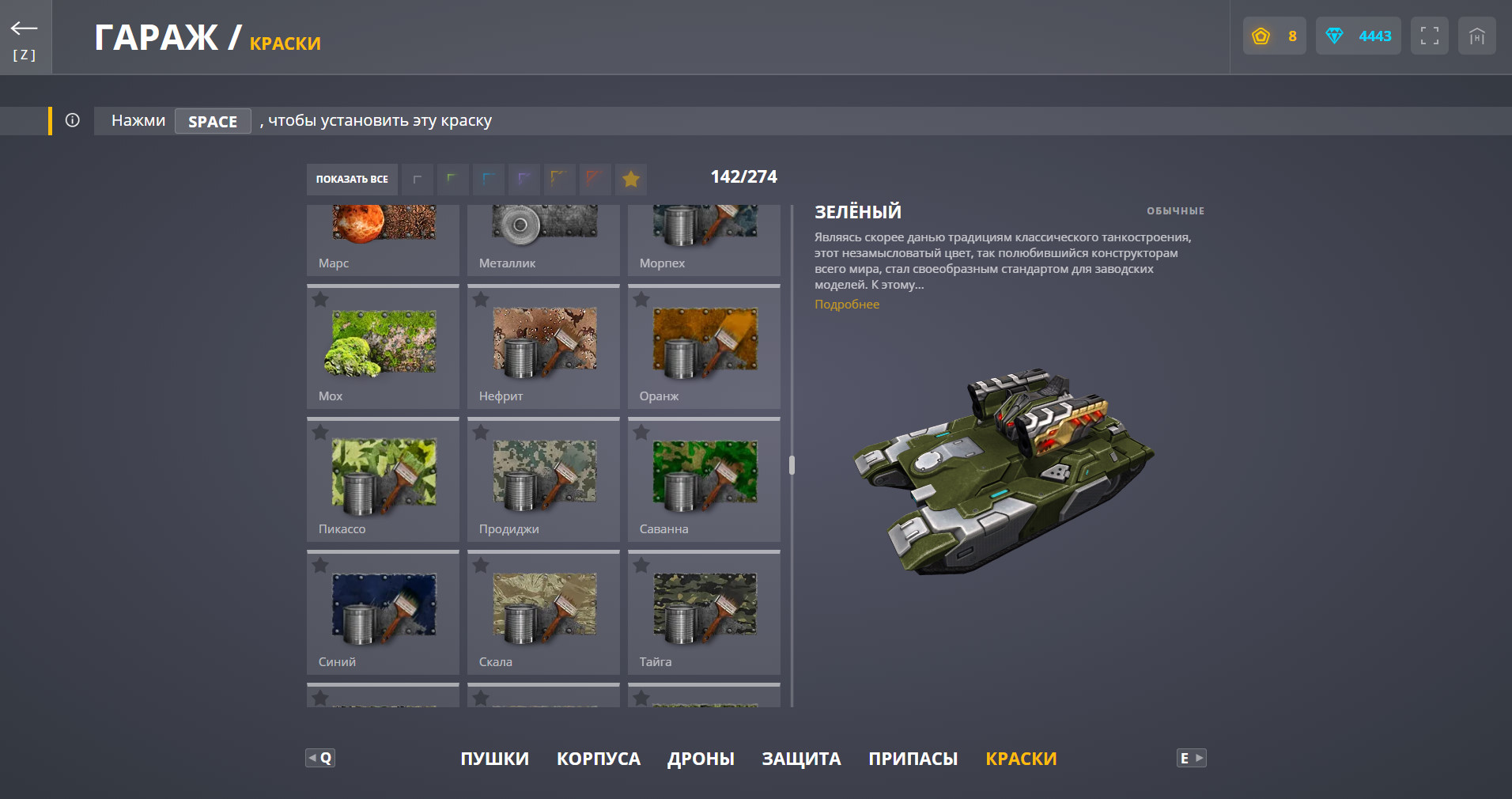The width and height of the screenshot is (1512, 799).
Task: Open the home lobby icon
Action: coord(1476,36)
